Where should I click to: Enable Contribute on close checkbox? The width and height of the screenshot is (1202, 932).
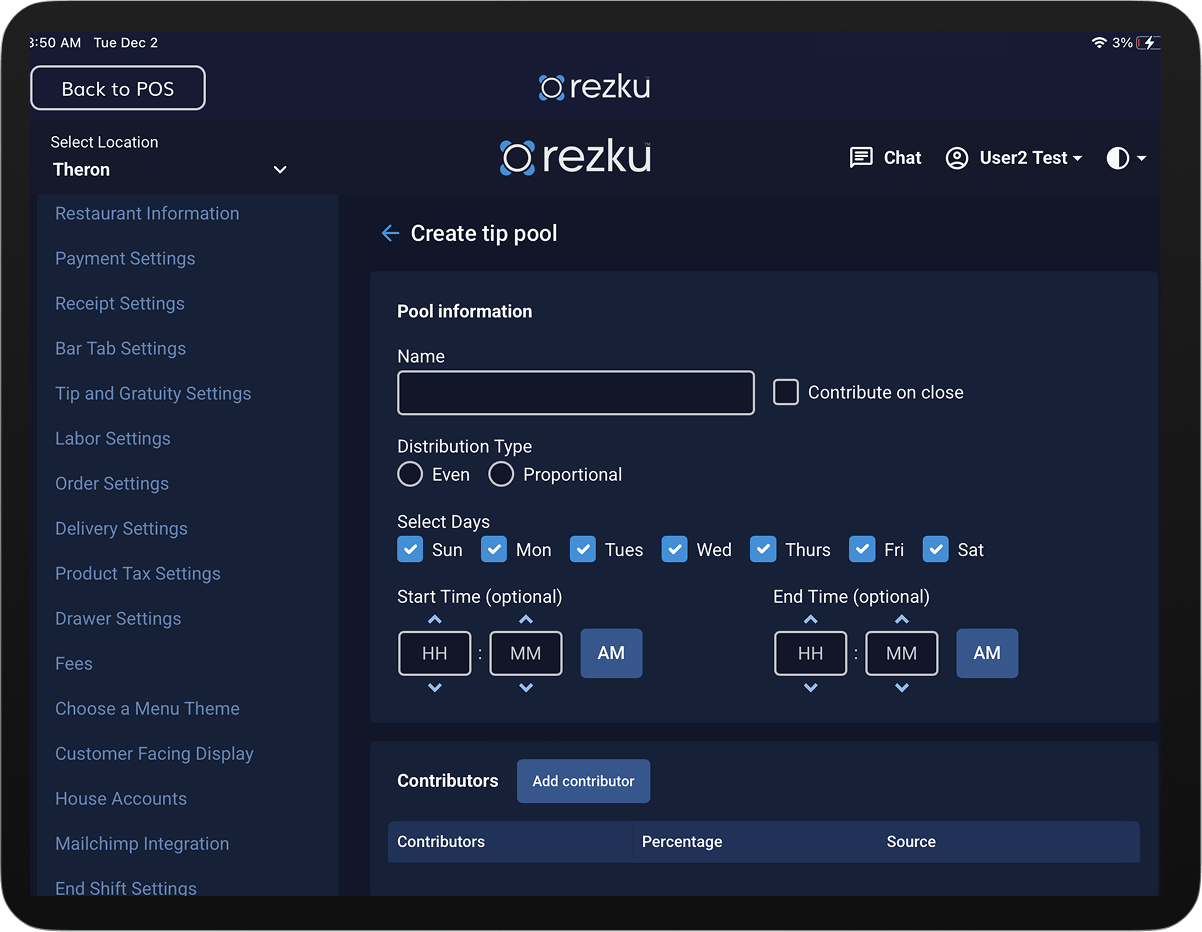tap(786, 392)
